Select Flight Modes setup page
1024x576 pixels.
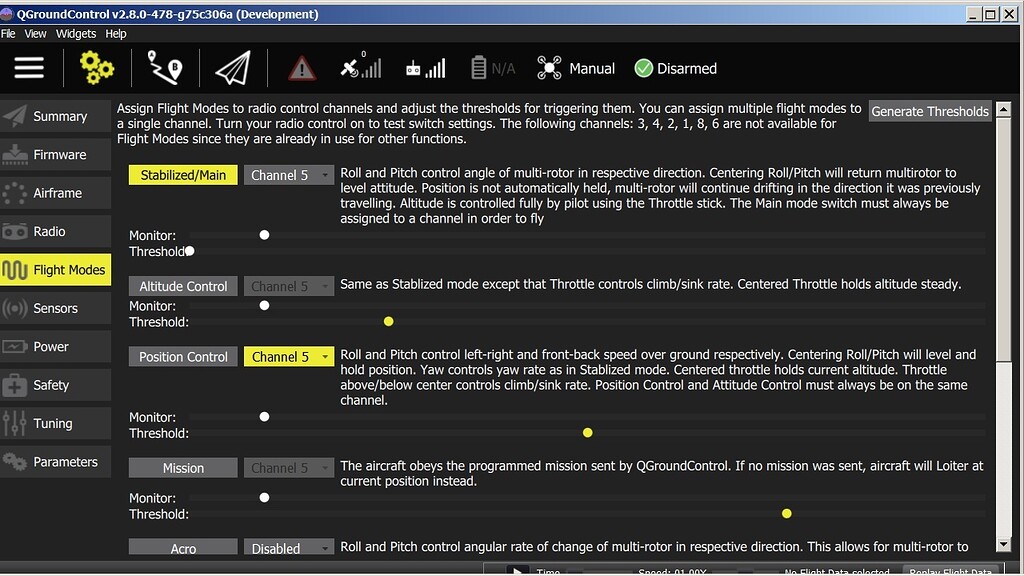[x=56, y=270]
